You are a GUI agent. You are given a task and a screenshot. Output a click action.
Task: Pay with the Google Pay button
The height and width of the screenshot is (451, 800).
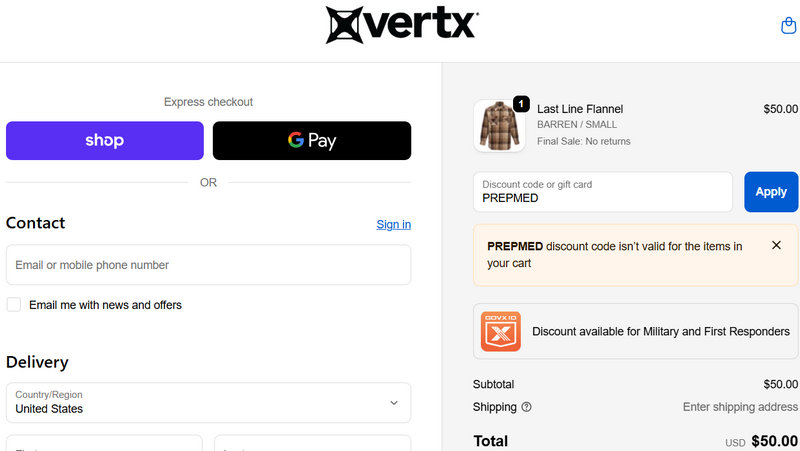coord(311,141)
